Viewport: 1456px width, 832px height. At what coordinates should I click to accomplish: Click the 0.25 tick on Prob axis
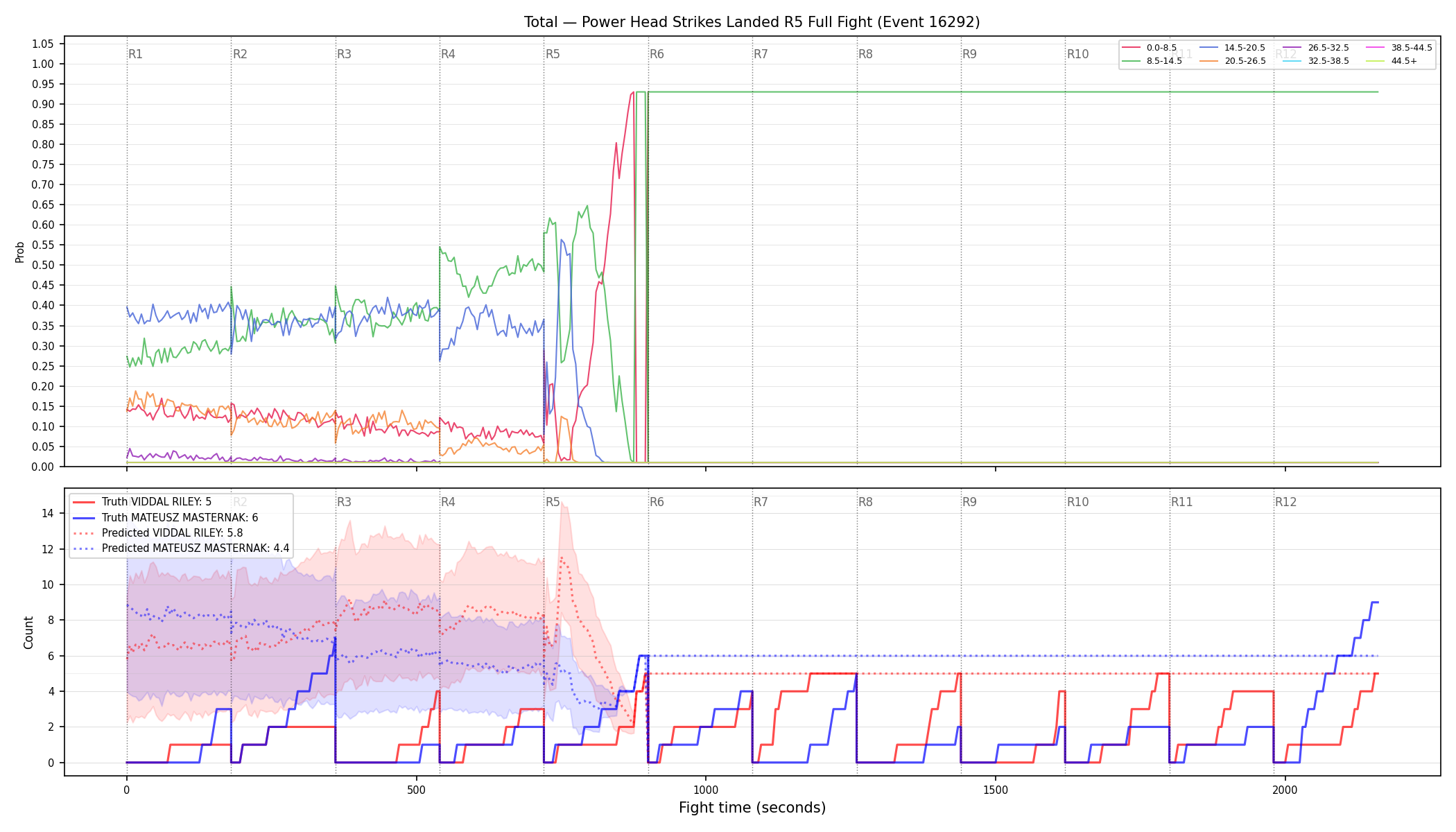click(43, 366)
